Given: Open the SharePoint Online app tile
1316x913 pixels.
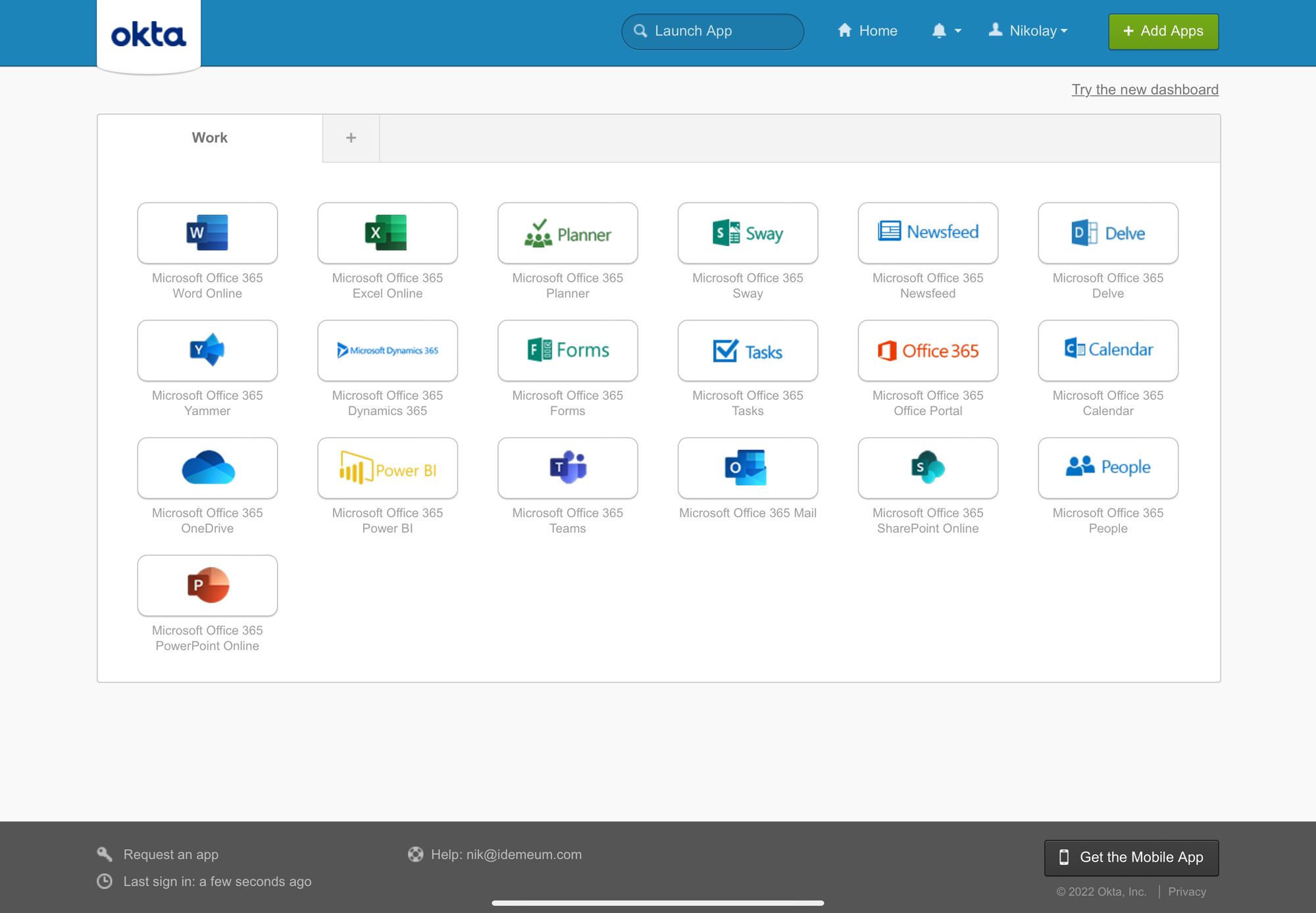Looking at the screenshot, I should [928, 468].
